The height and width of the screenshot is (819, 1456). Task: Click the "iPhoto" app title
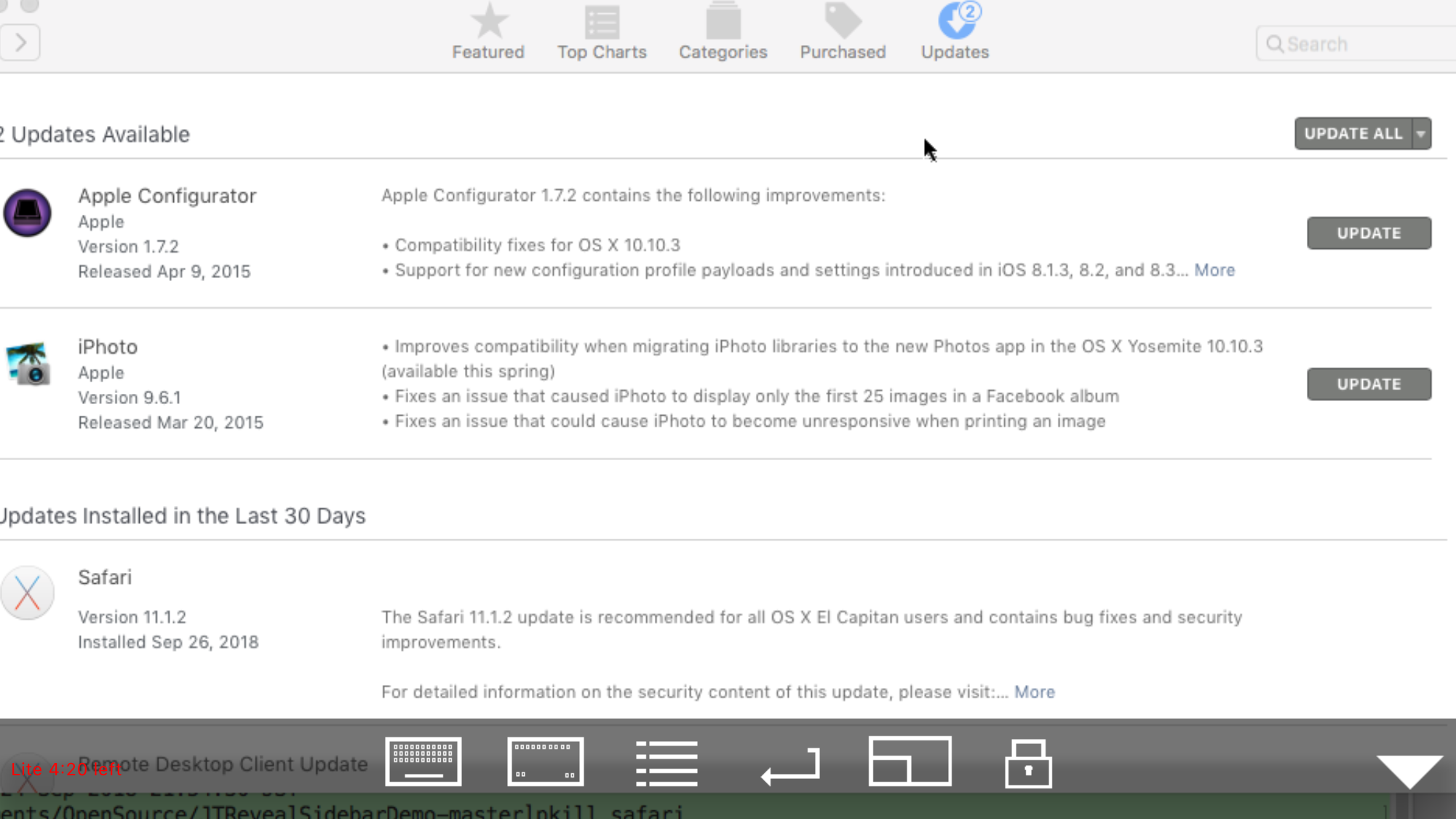[108, 347]
